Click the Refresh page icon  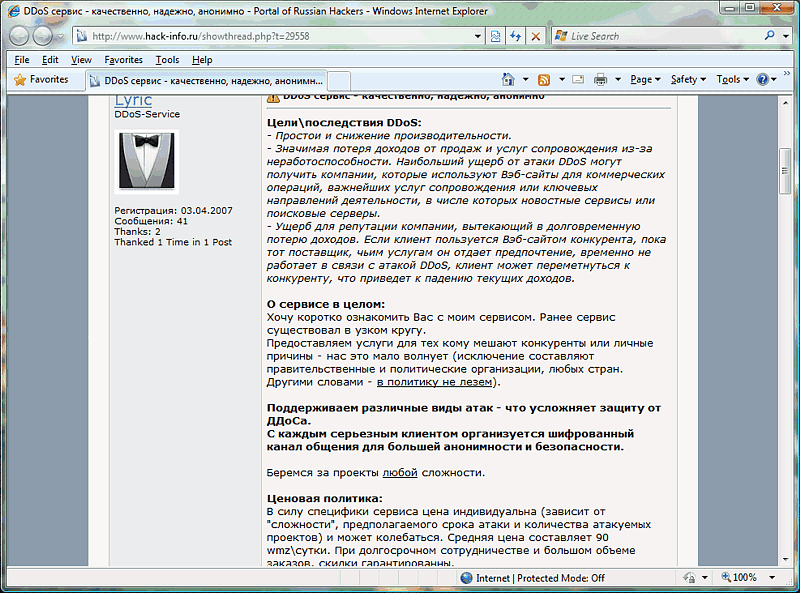pos(516,36)
